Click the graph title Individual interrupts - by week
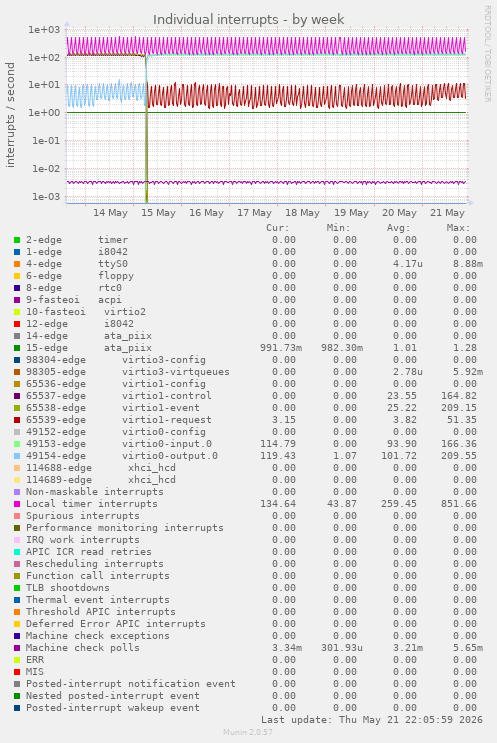 [248, 19]
